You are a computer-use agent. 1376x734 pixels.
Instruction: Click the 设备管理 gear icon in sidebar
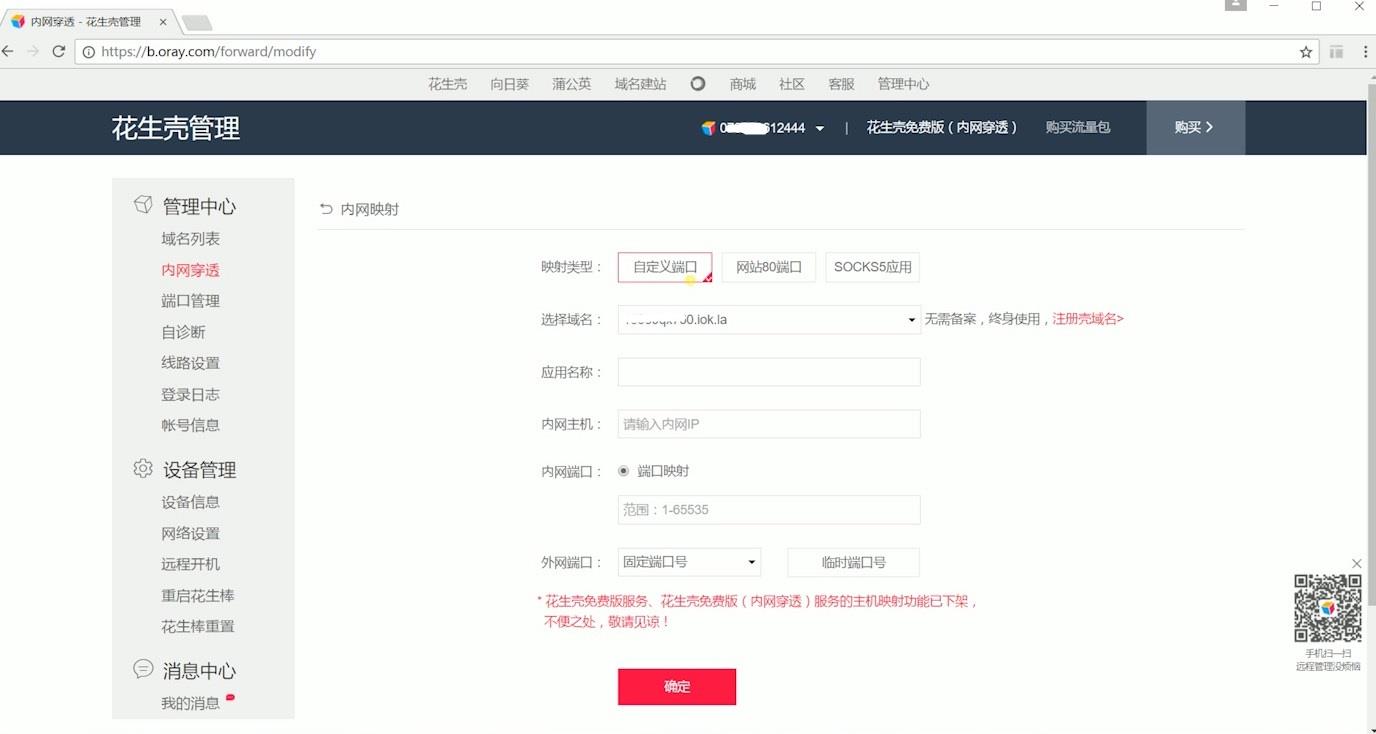(143, 468)
